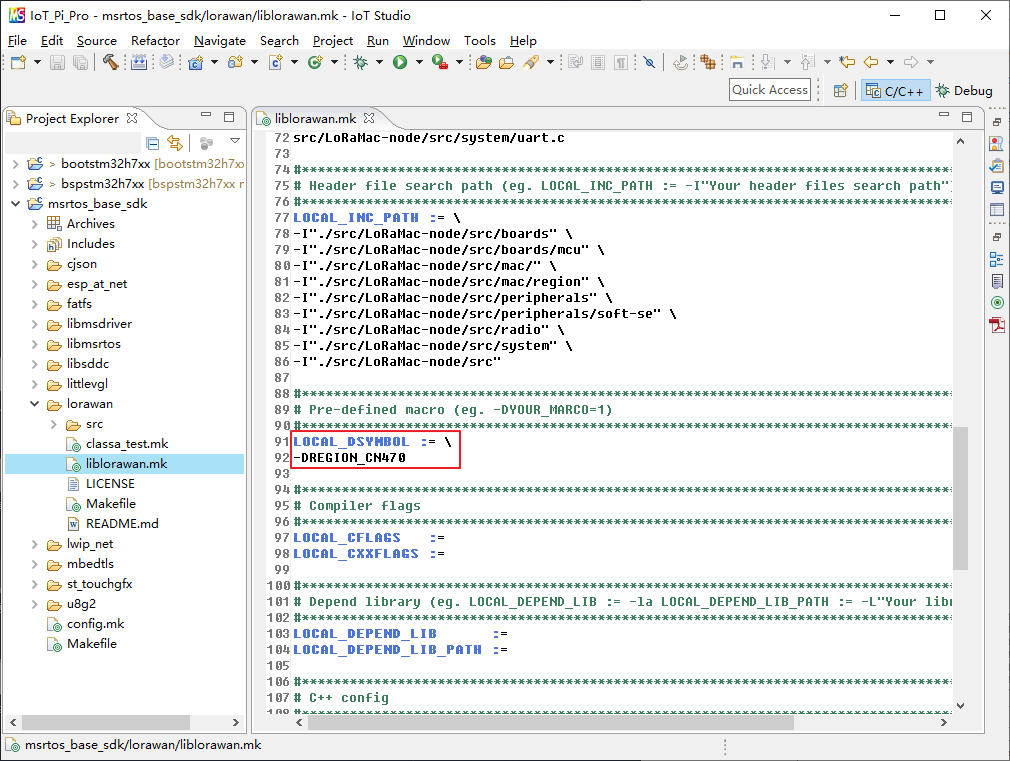
Task: Open the Debug perspective
Action: point(964,91)
